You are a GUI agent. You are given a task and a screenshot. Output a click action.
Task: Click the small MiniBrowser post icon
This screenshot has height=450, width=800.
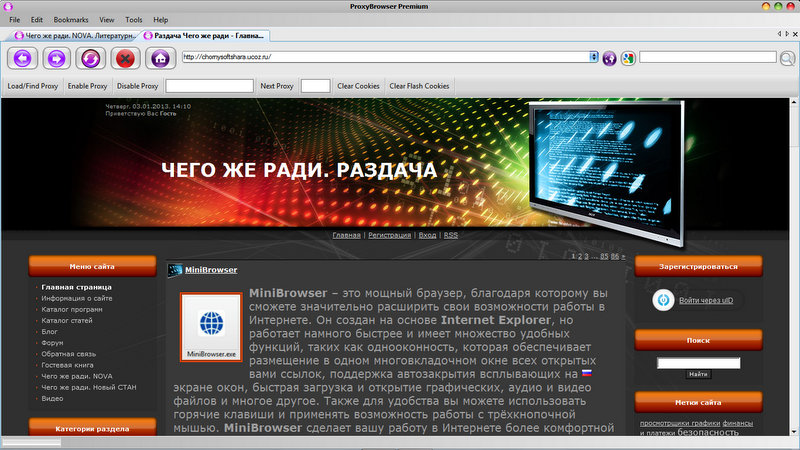tap(175, 270)
